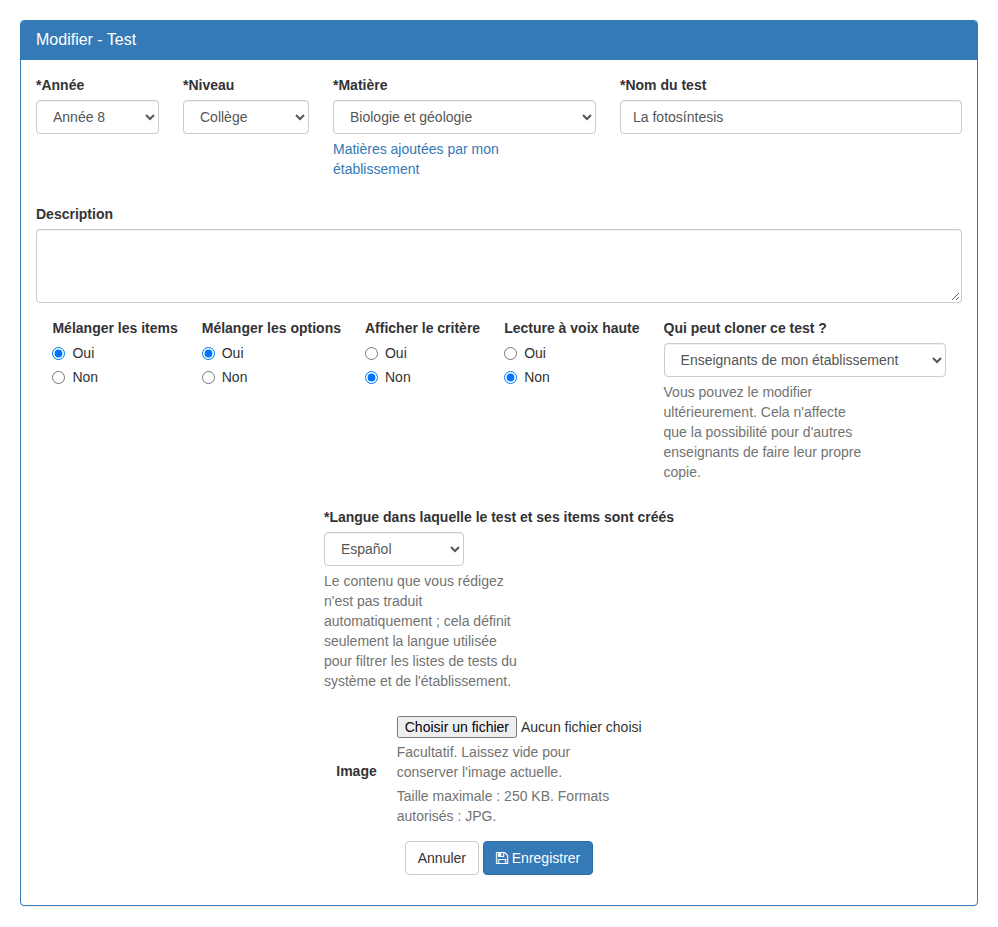Click inside the Description text area
Viewport: 998px width, 927px height.
coord(499,266)
